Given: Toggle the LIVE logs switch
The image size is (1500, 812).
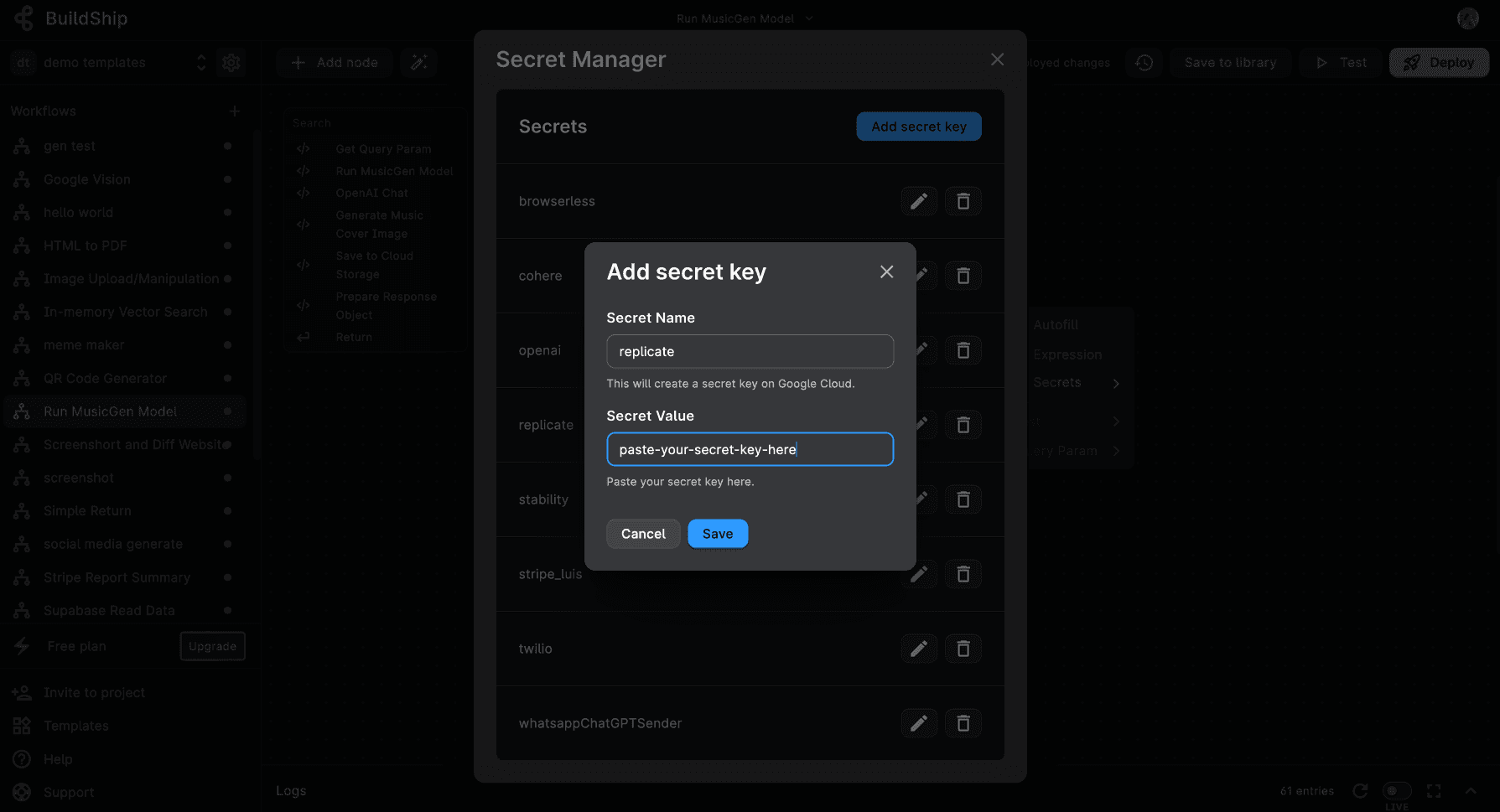Looking at the screenshot, I should pos(1396,791).
